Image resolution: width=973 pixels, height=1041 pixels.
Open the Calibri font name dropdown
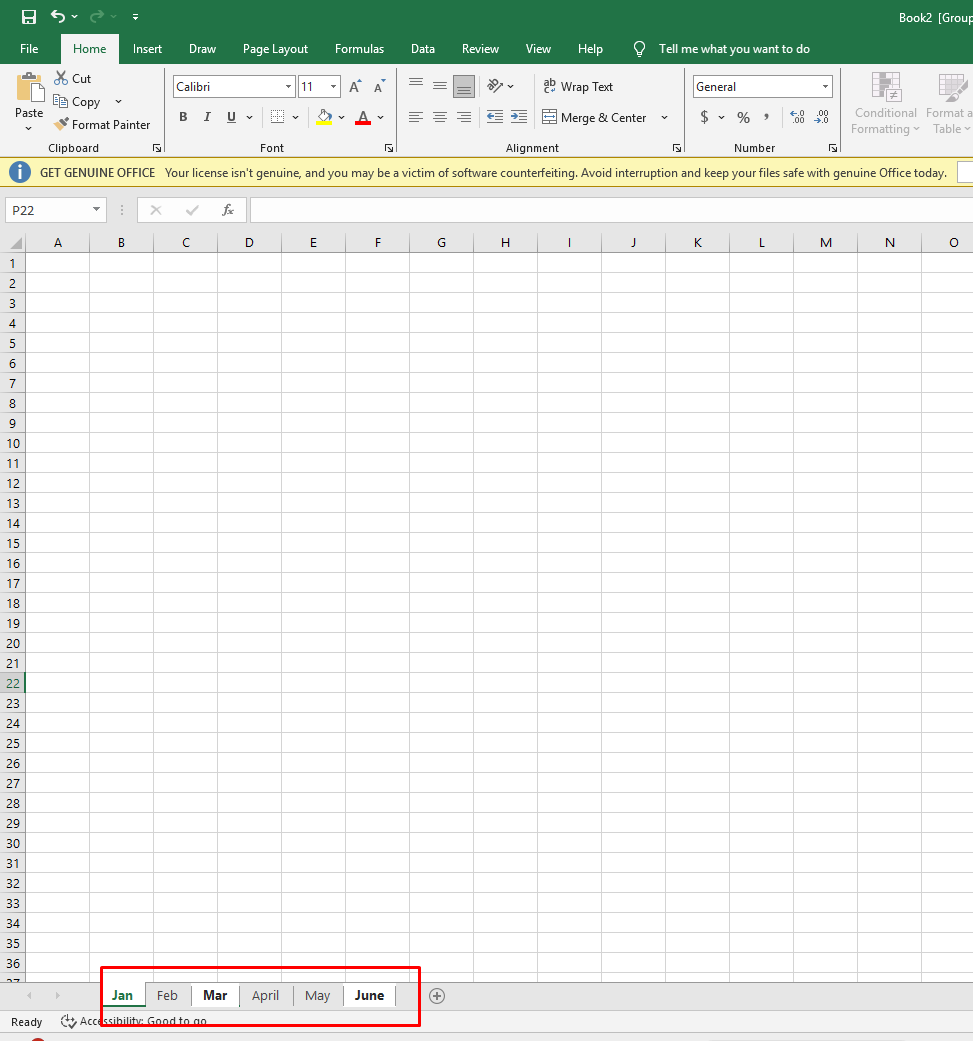(288, 87)
